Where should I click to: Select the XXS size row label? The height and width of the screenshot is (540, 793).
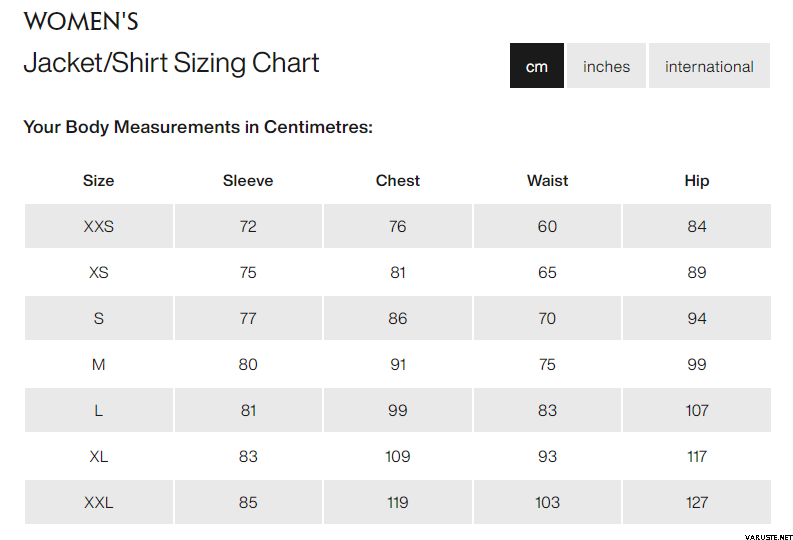(x=99, y=227)
